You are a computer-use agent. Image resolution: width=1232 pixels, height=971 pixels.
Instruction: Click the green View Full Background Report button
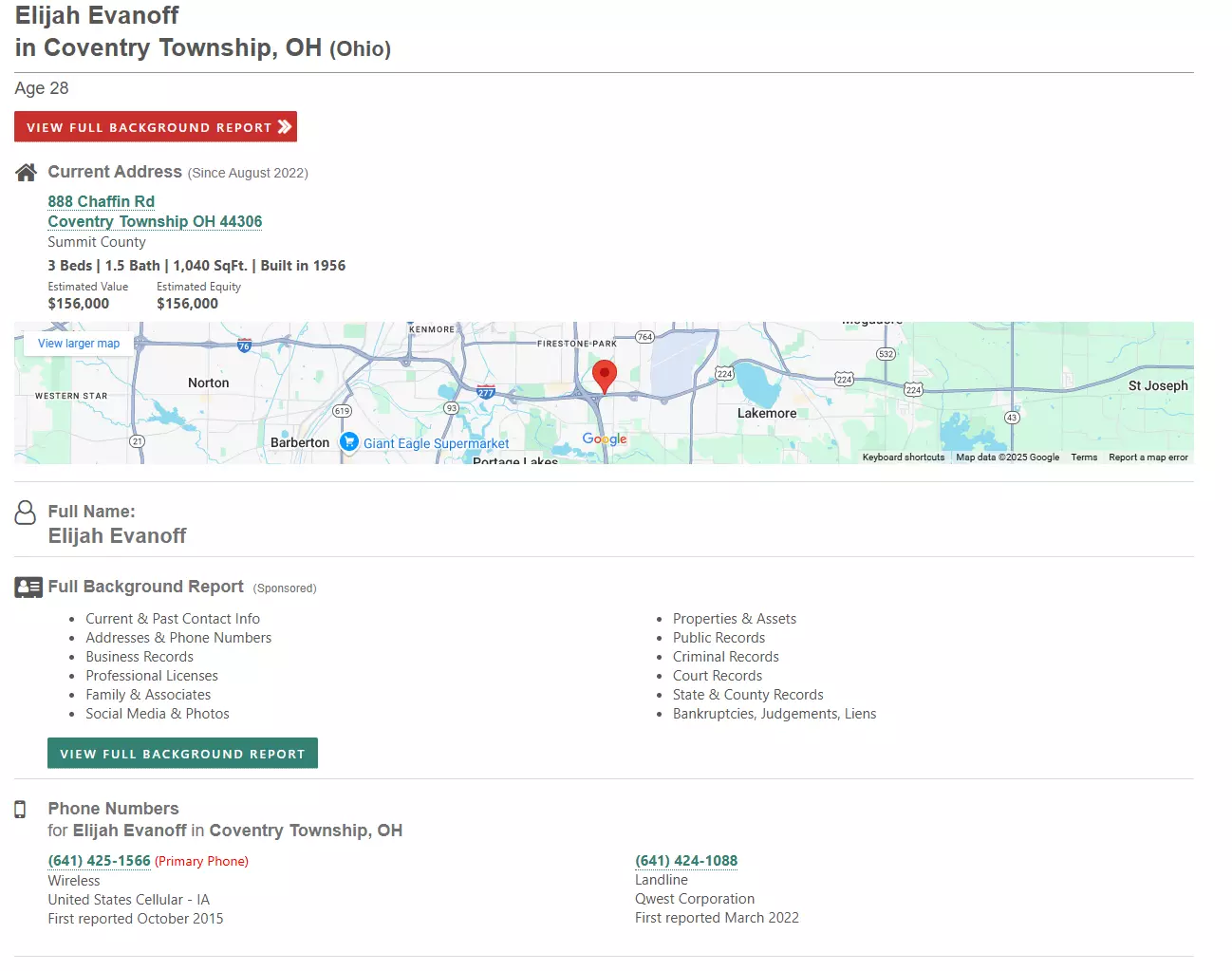click(182, 753)
